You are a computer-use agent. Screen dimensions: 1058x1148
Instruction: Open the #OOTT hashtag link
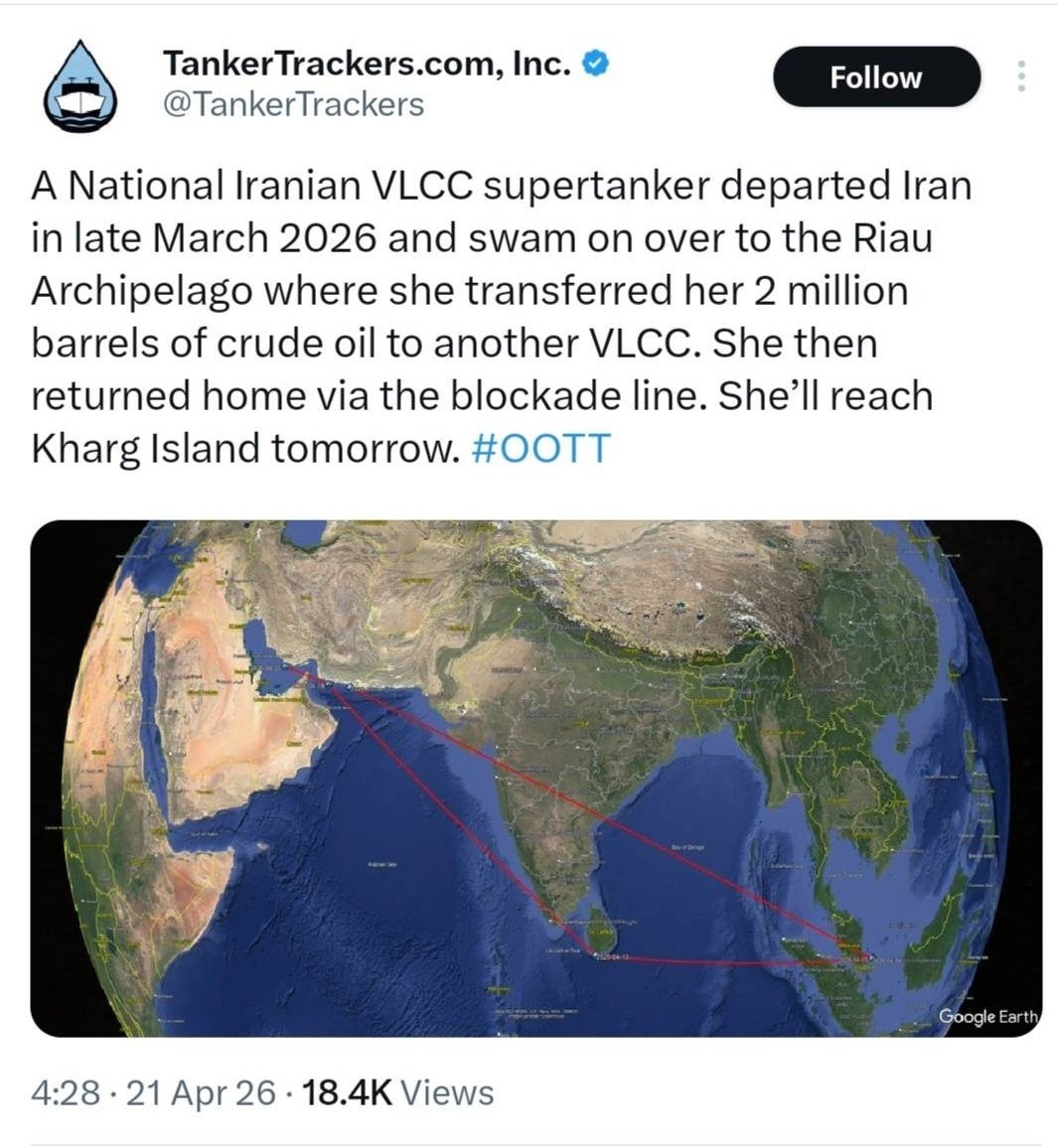[537, 448]
